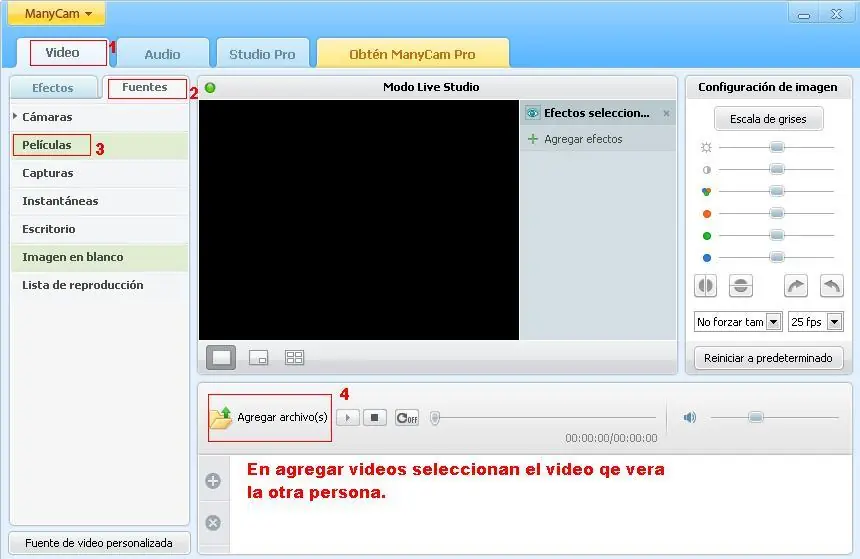The height and width of the screenshot is (559, 860).
Task: Select Instantáneas source
Action: pos(99,201)
